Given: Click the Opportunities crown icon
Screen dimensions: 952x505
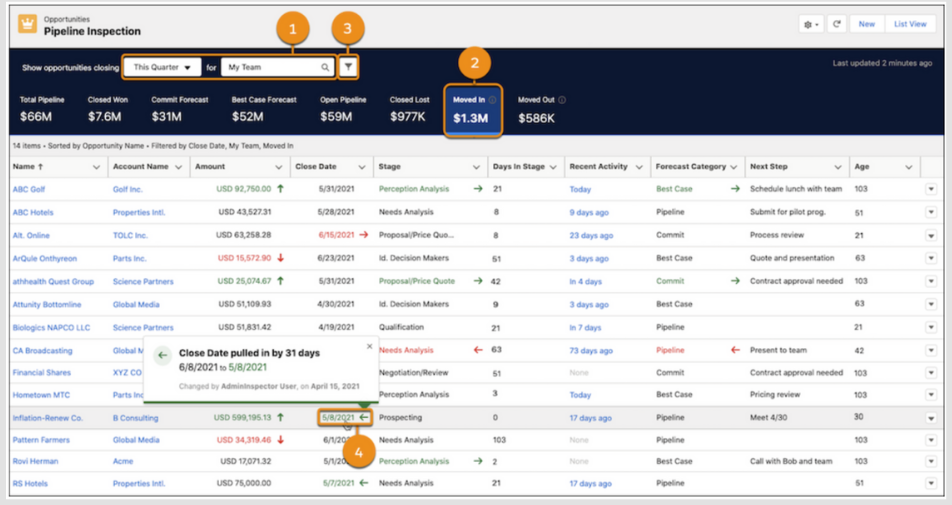Looking at the screenshot, I should pyautogui.click(x=27, y=24).
